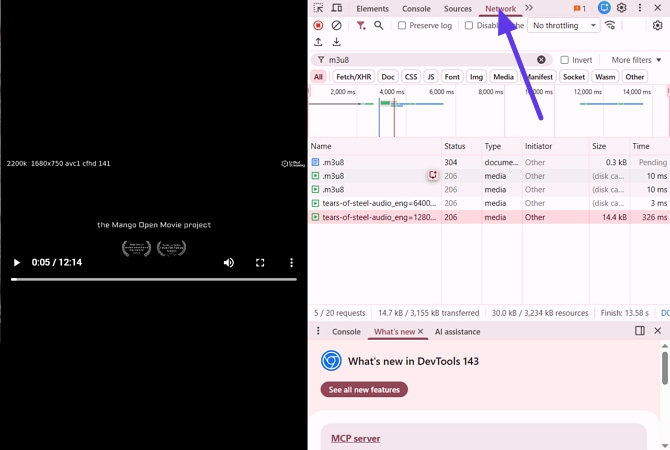The width and height of the screenshot is (670, 450).
Task: Click the drawer vertical scrollbar
Action: point(664,368)
